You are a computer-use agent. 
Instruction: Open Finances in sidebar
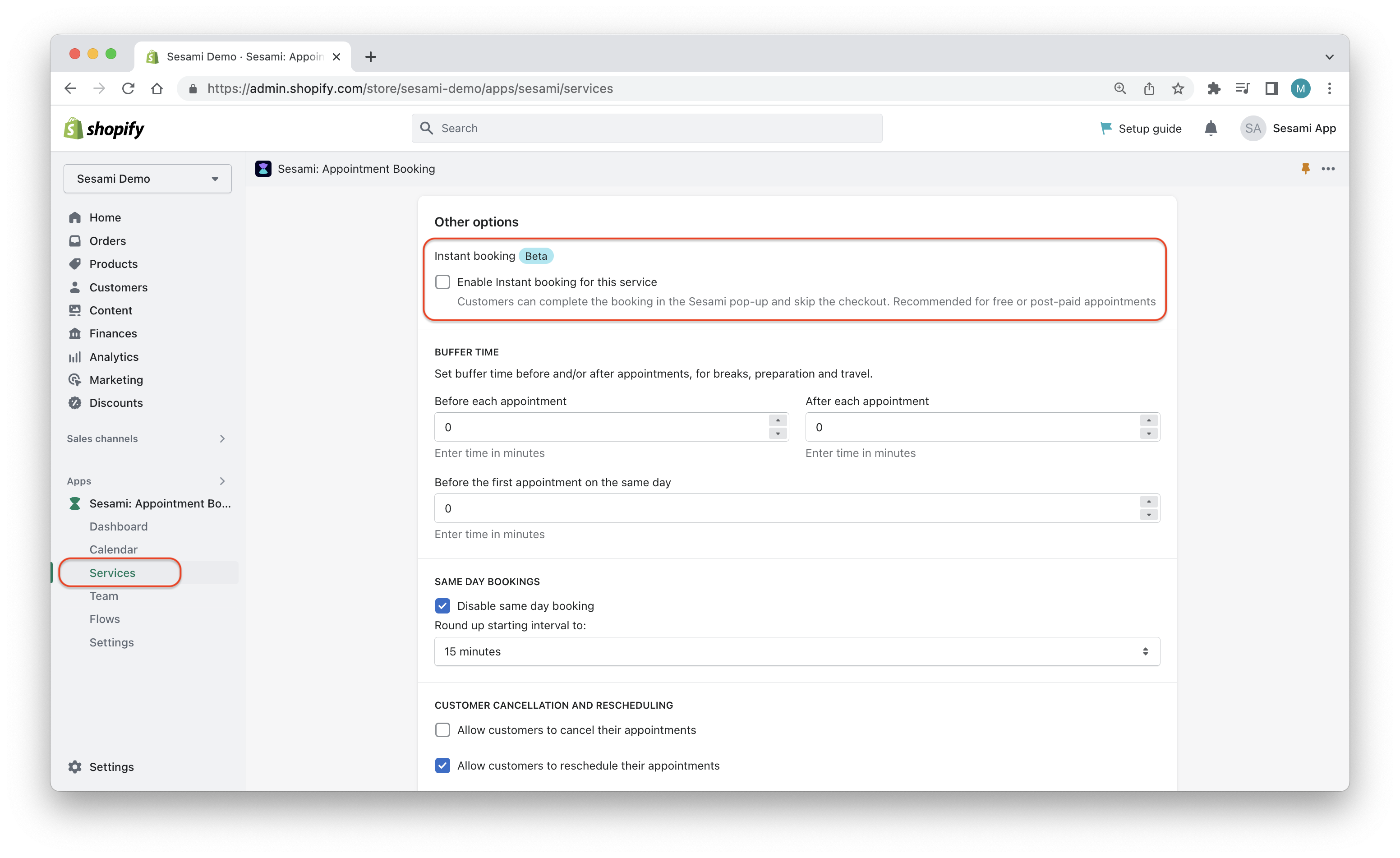113,333
